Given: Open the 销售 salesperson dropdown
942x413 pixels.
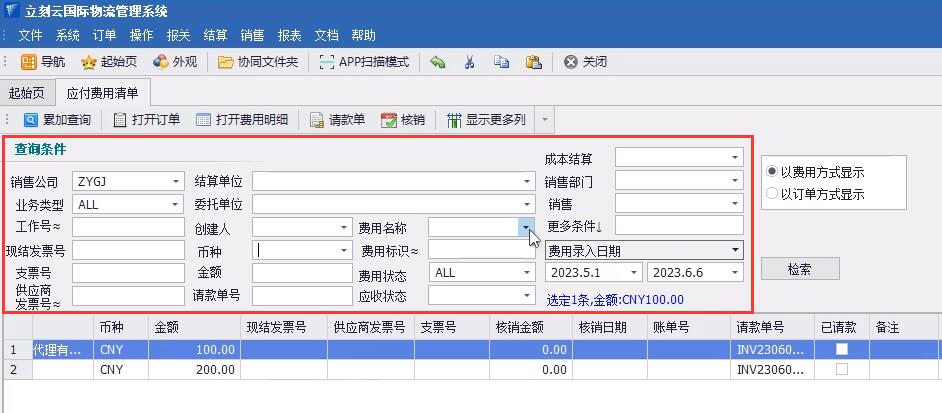Looking at the screenshot, I should click(735, 203).
